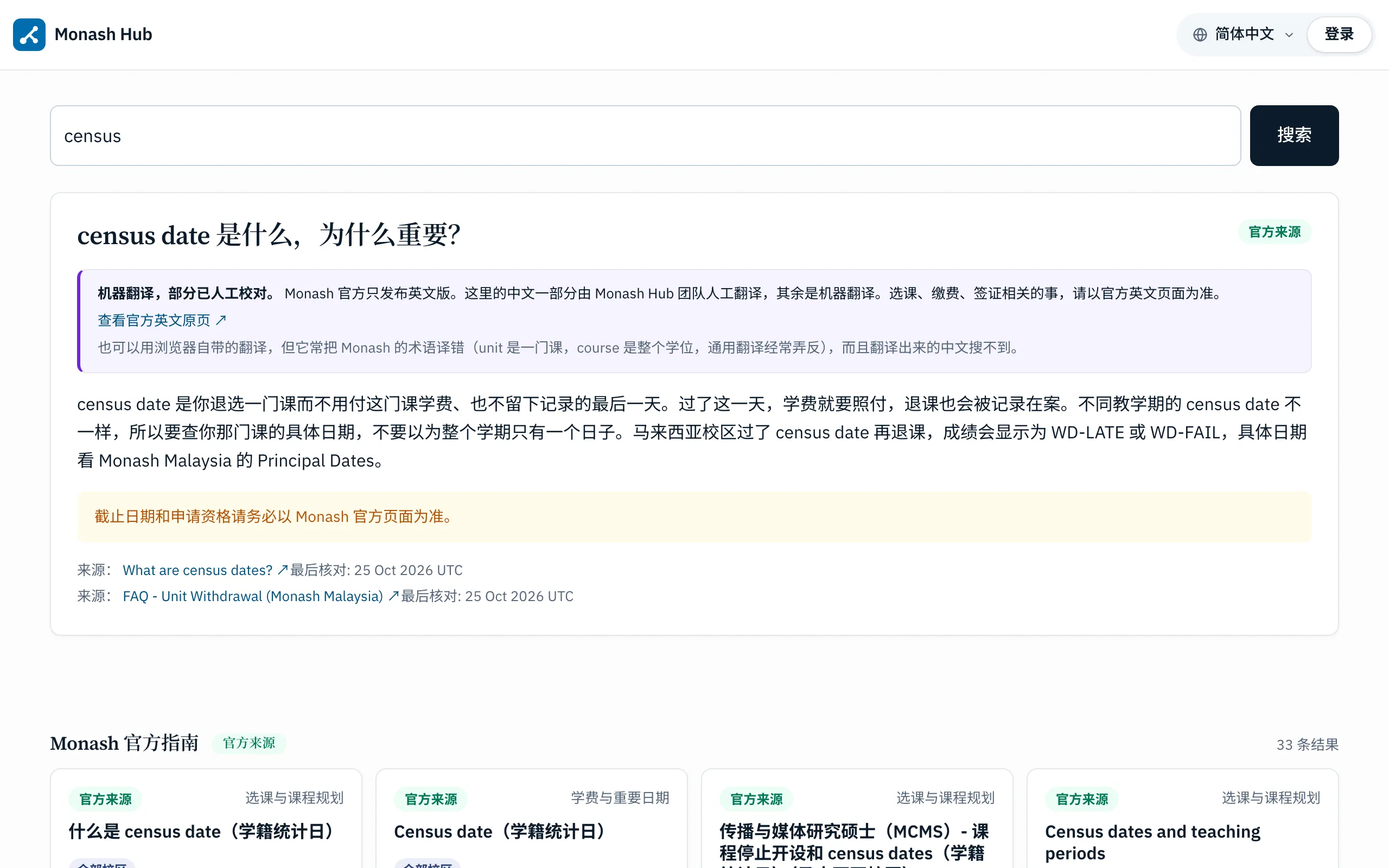Click the 官方来源 badge next to Monash 官方指南

pos(249,743)
